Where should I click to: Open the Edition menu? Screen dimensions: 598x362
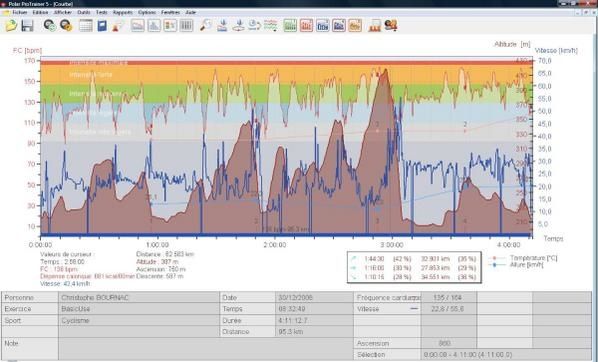[40, 12]
